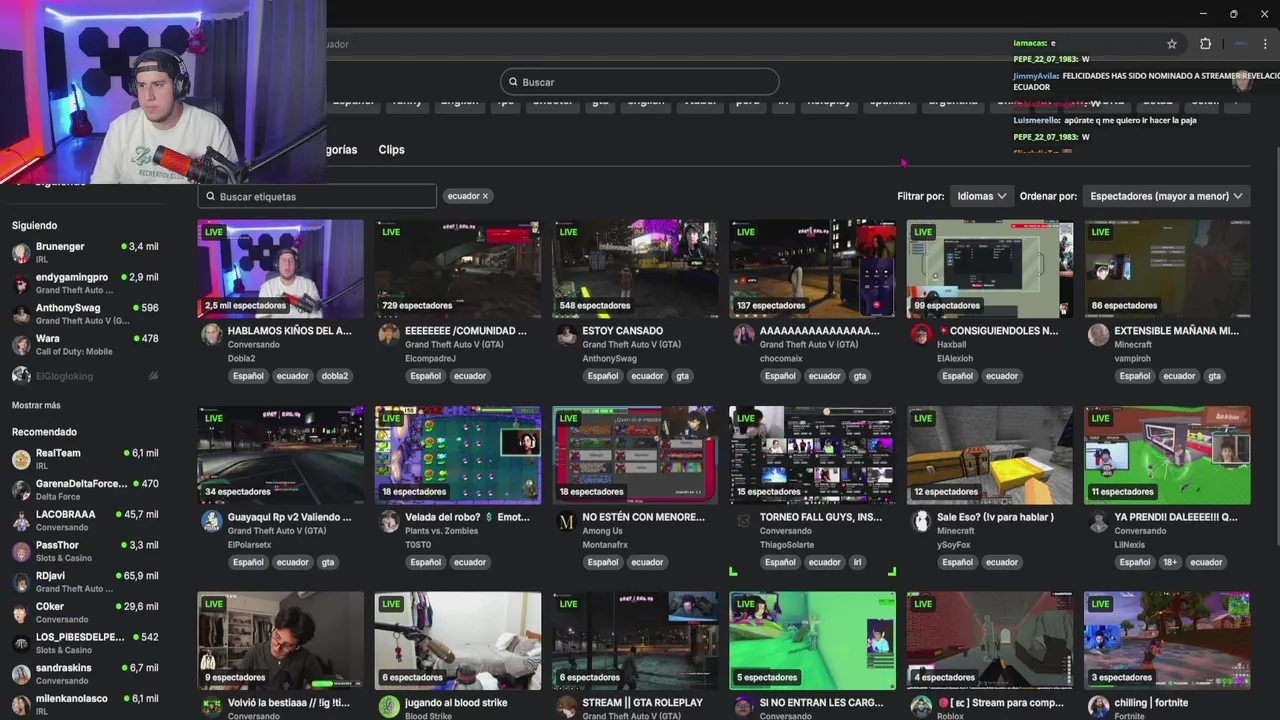Viewport: 1280px width, 720px height.
Task: Open the Plants vs. Zombies stream thumbnail
Action: pos(458,454)
